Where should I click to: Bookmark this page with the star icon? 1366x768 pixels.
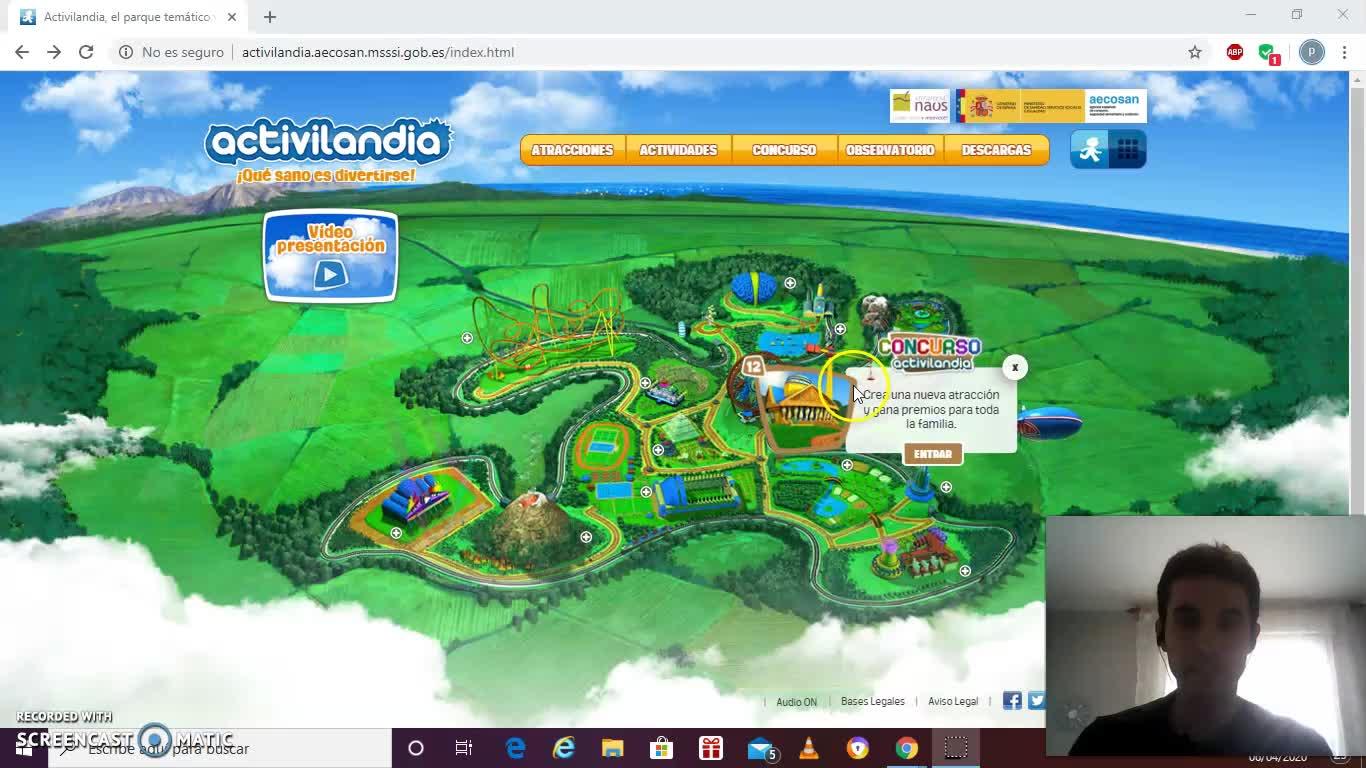[1195, 52]
